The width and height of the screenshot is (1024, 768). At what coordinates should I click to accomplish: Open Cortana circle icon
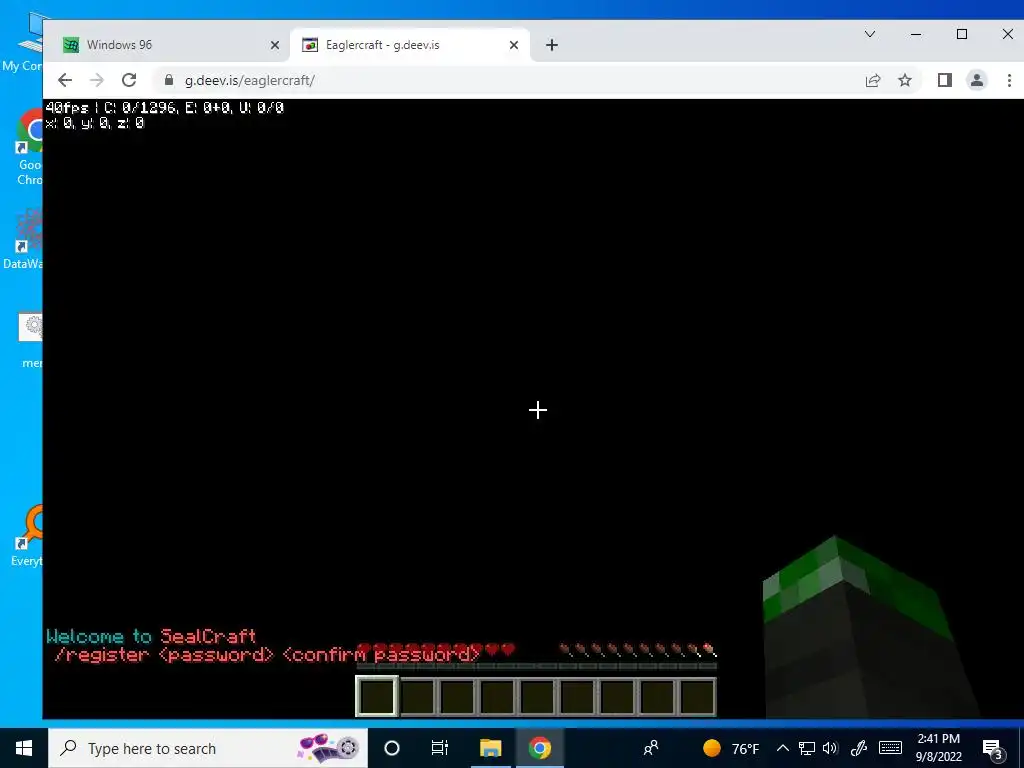[x=392, y=748]
